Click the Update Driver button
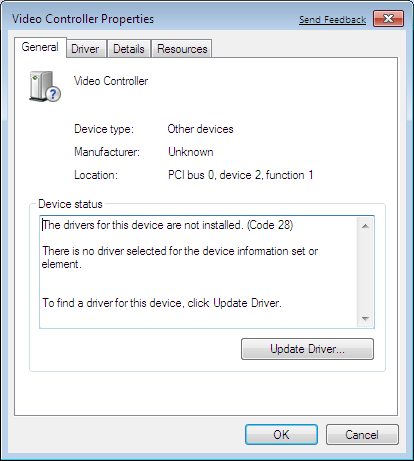Viewport: 414px width, 461px height. tap(307, 349)
